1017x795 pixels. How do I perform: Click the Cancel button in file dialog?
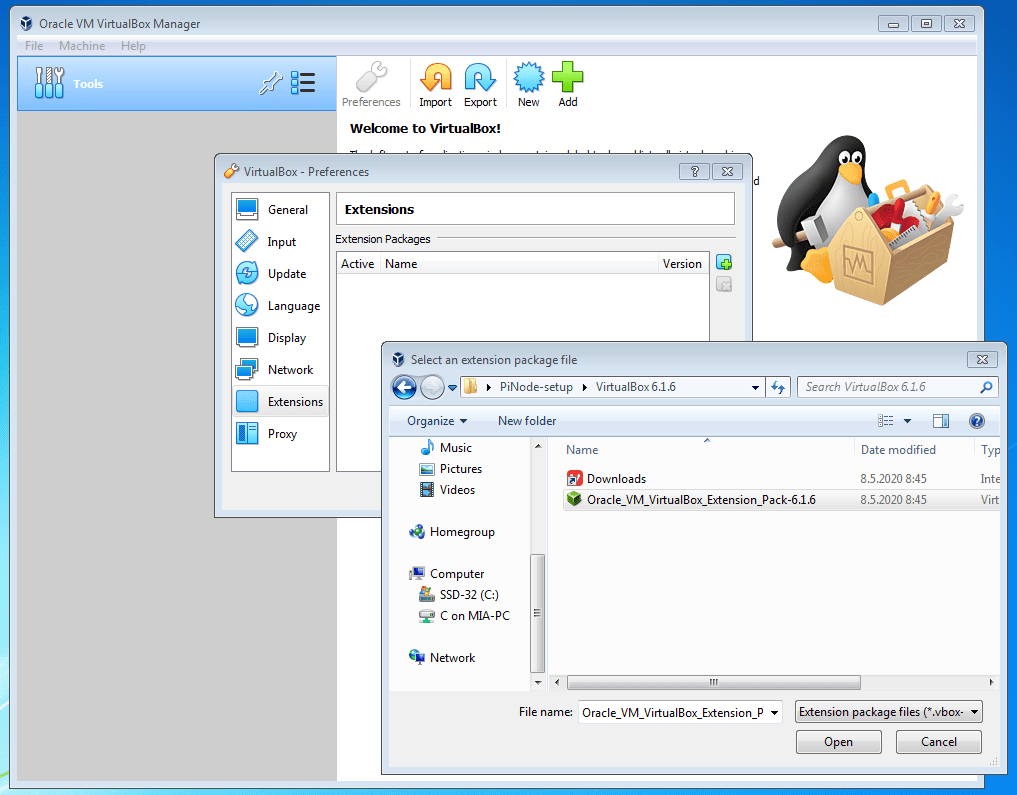tap(939, 742)
